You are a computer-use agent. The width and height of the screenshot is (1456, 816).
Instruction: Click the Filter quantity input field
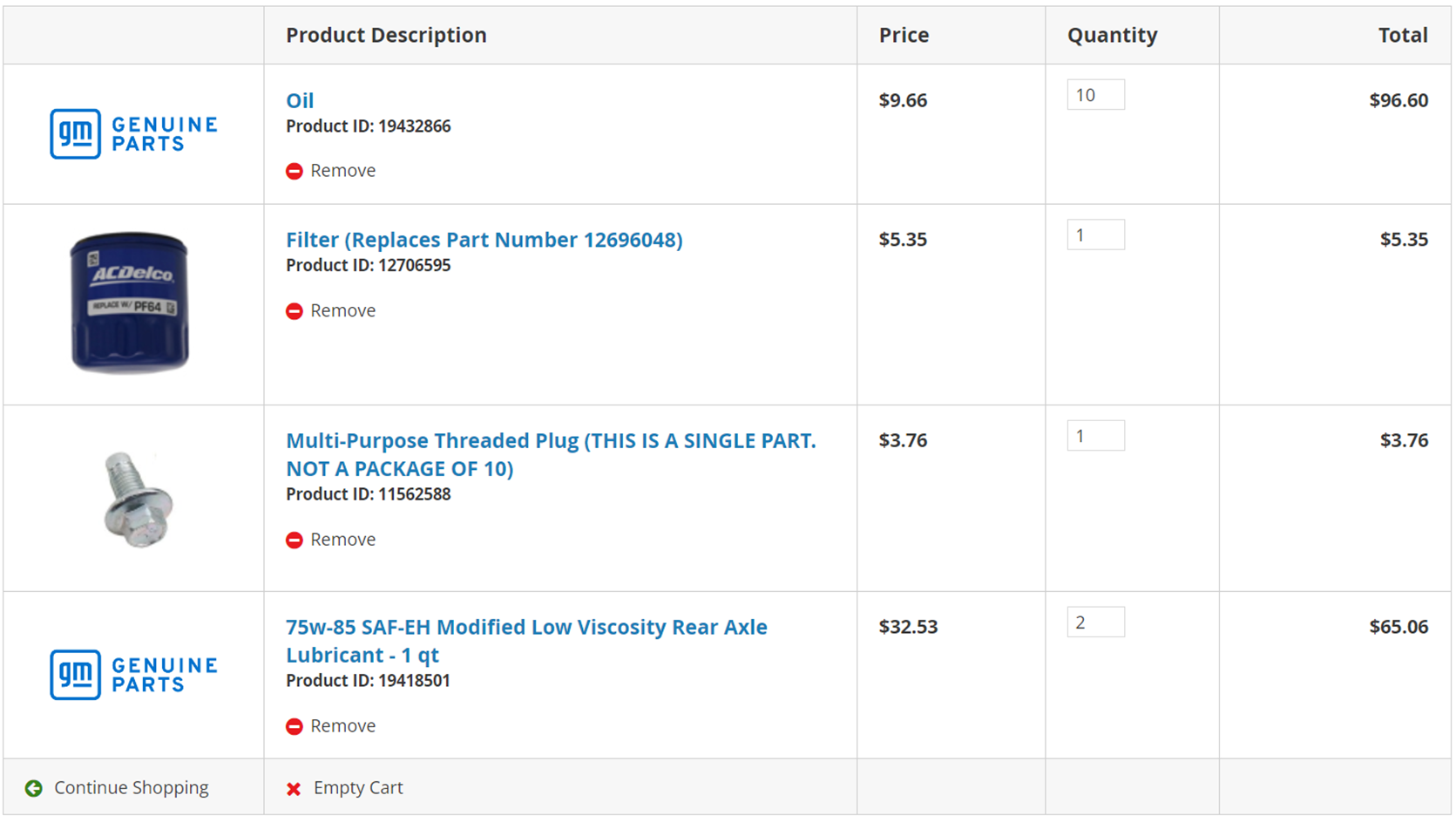pos(1095,235)
